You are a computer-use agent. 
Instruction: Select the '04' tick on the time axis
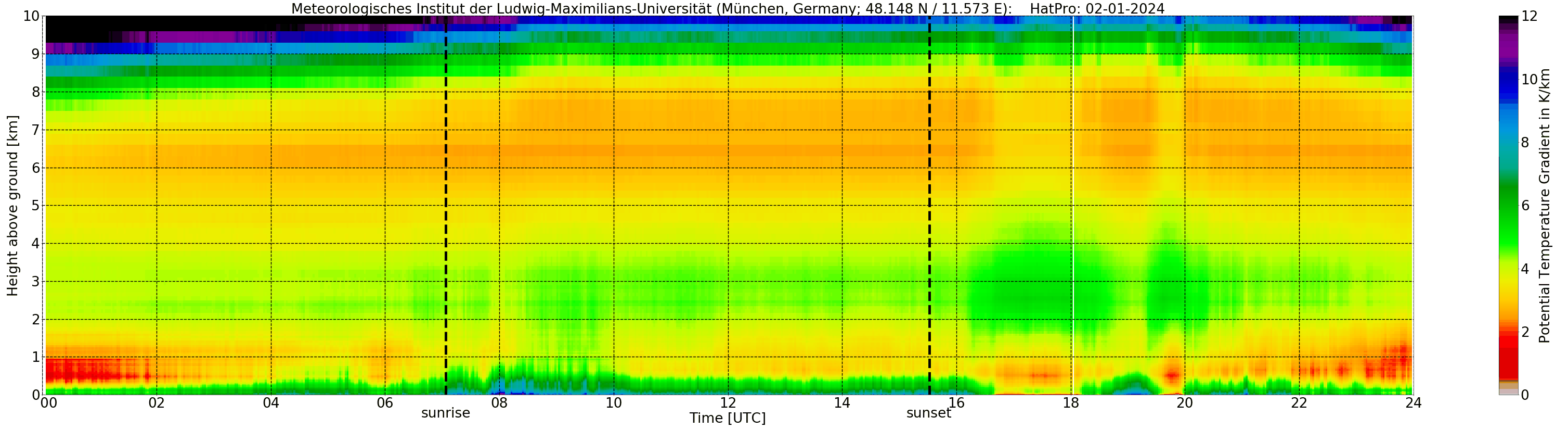tap(271, 403)
